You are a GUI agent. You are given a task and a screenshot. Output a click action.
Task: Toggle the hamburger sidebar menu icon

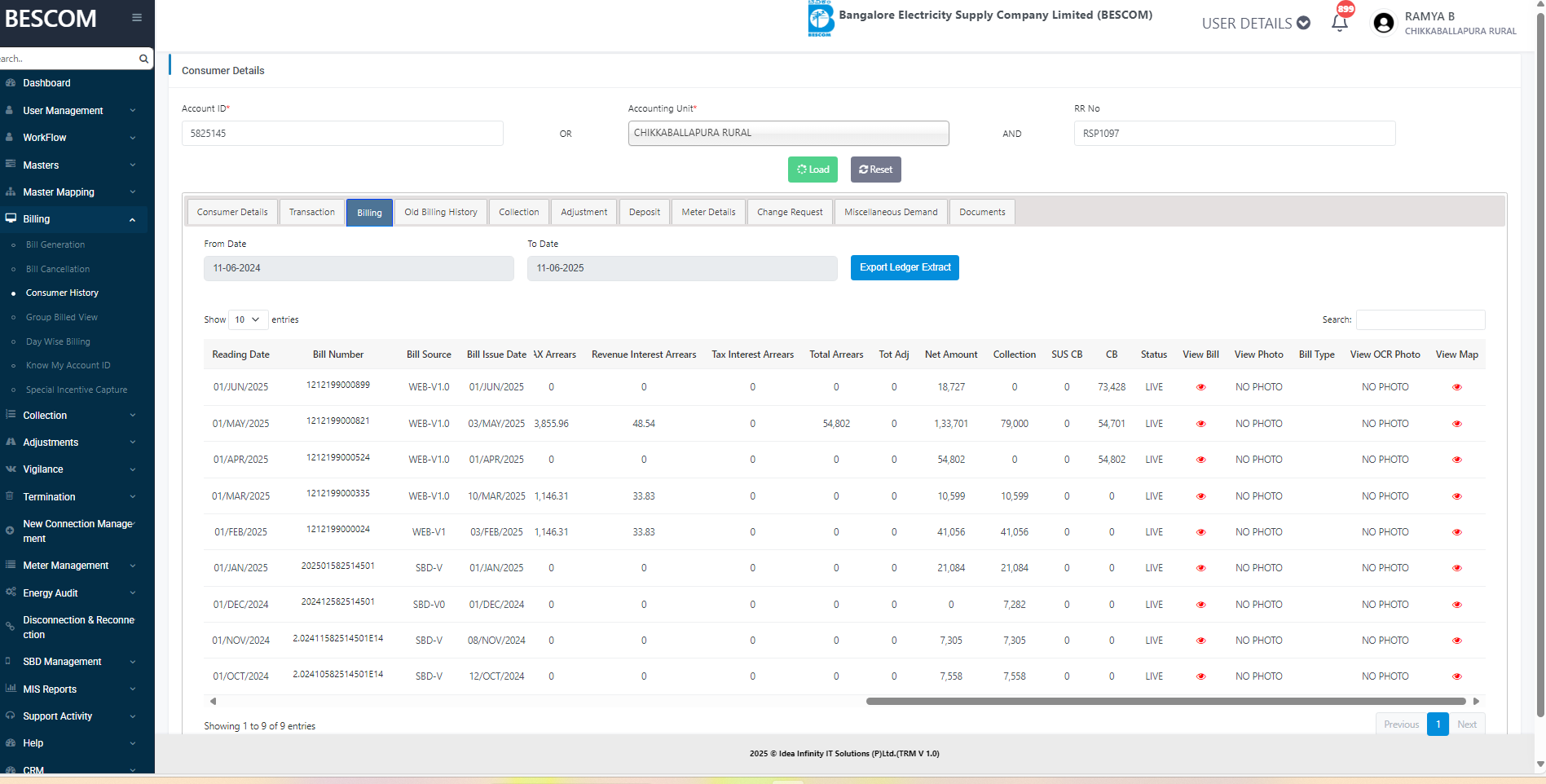[137, 17]
